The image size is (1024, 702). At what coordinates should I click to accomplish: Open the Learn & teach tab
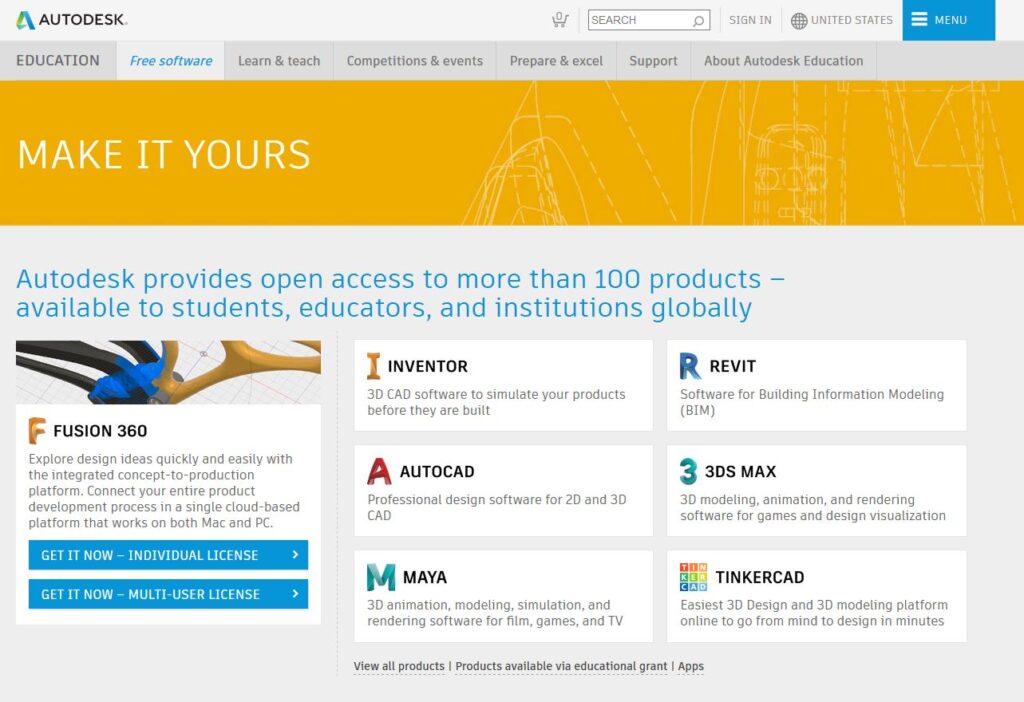coord(279,61)
